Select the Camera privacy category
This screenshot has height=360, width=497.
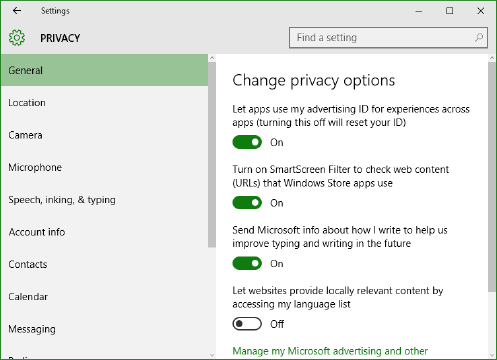click(105, 135)
